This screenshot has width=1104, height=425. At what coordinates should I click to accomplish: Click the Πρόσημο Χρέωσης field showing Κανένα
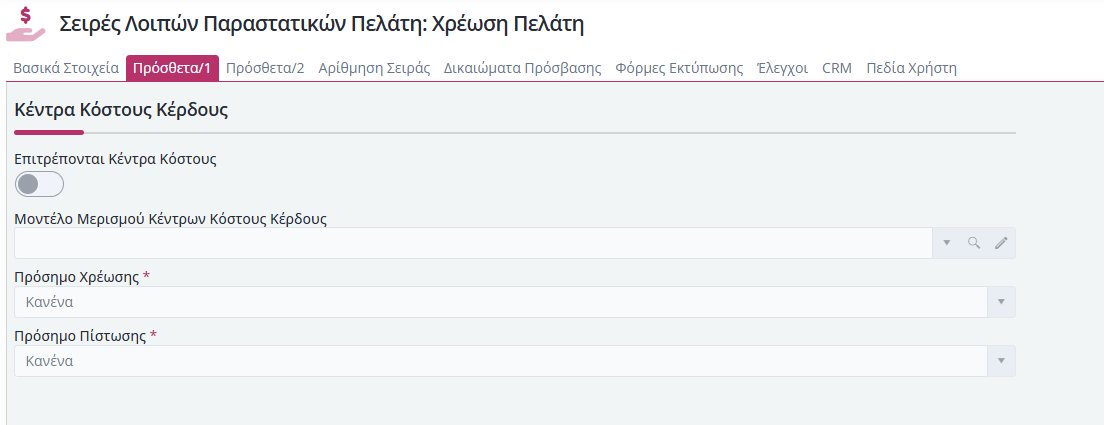point(501,302)
